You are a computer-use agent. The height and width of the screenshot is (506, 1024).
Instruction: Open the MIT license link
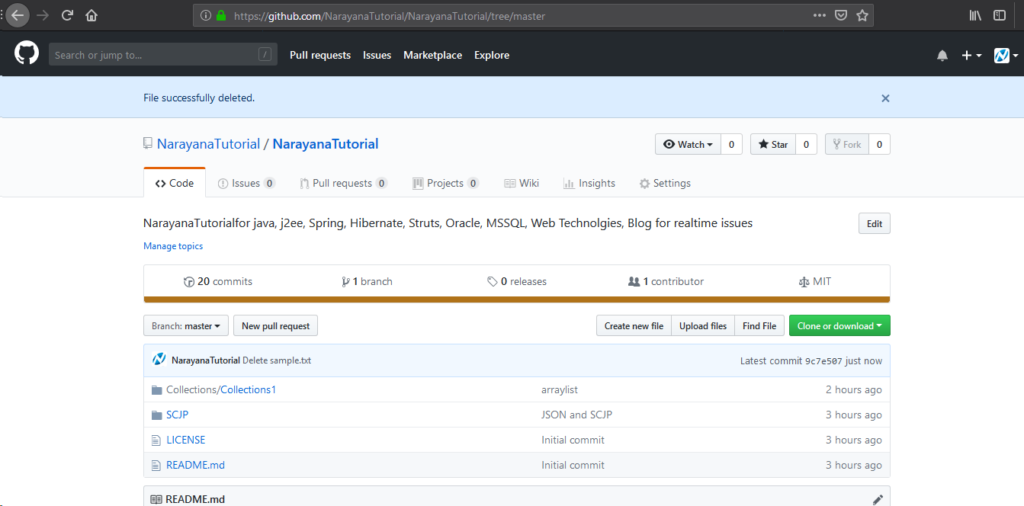click(814, 282)
